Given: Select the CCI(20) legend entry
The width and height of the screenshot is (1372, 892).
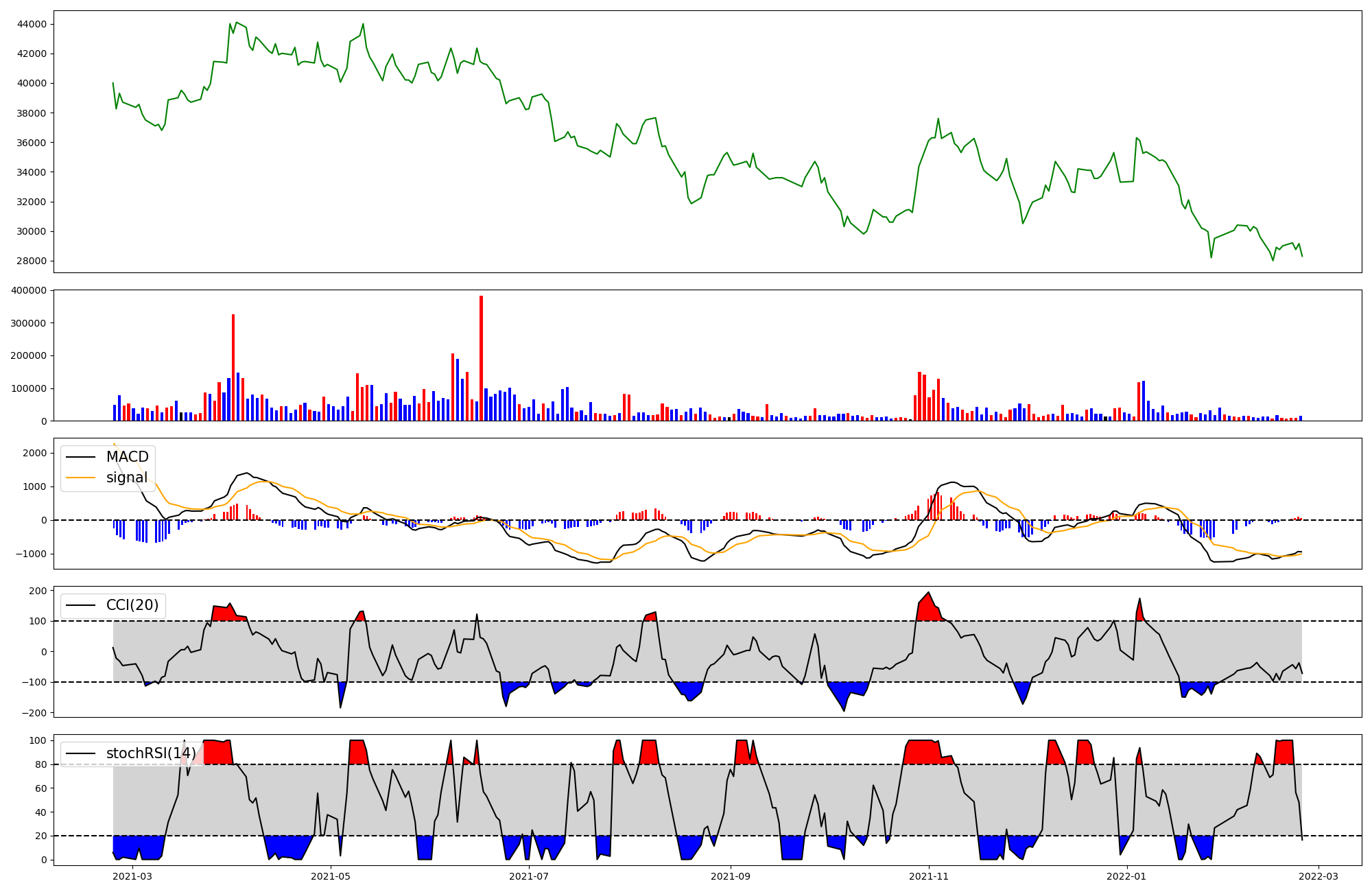Looking at the screenshot, I should coord(132,605).
